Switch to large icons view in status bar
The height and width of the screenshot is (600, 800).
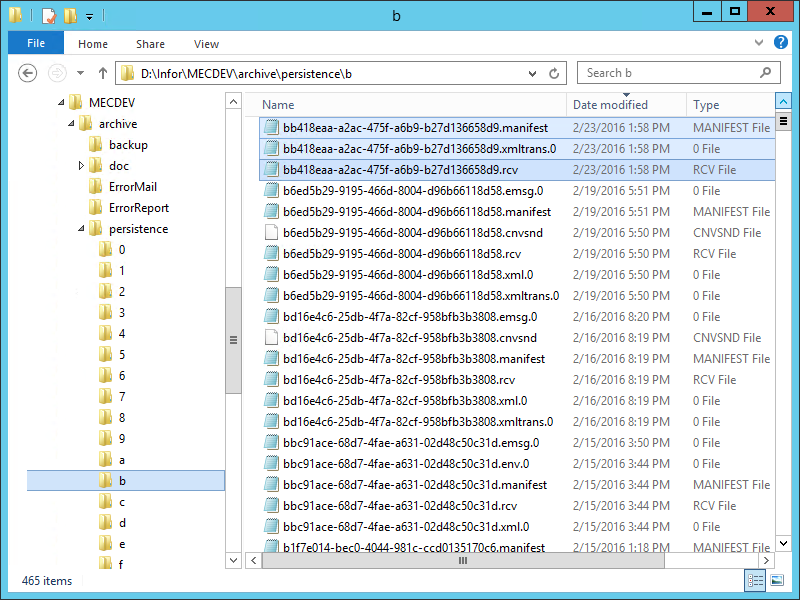(777, 581)
